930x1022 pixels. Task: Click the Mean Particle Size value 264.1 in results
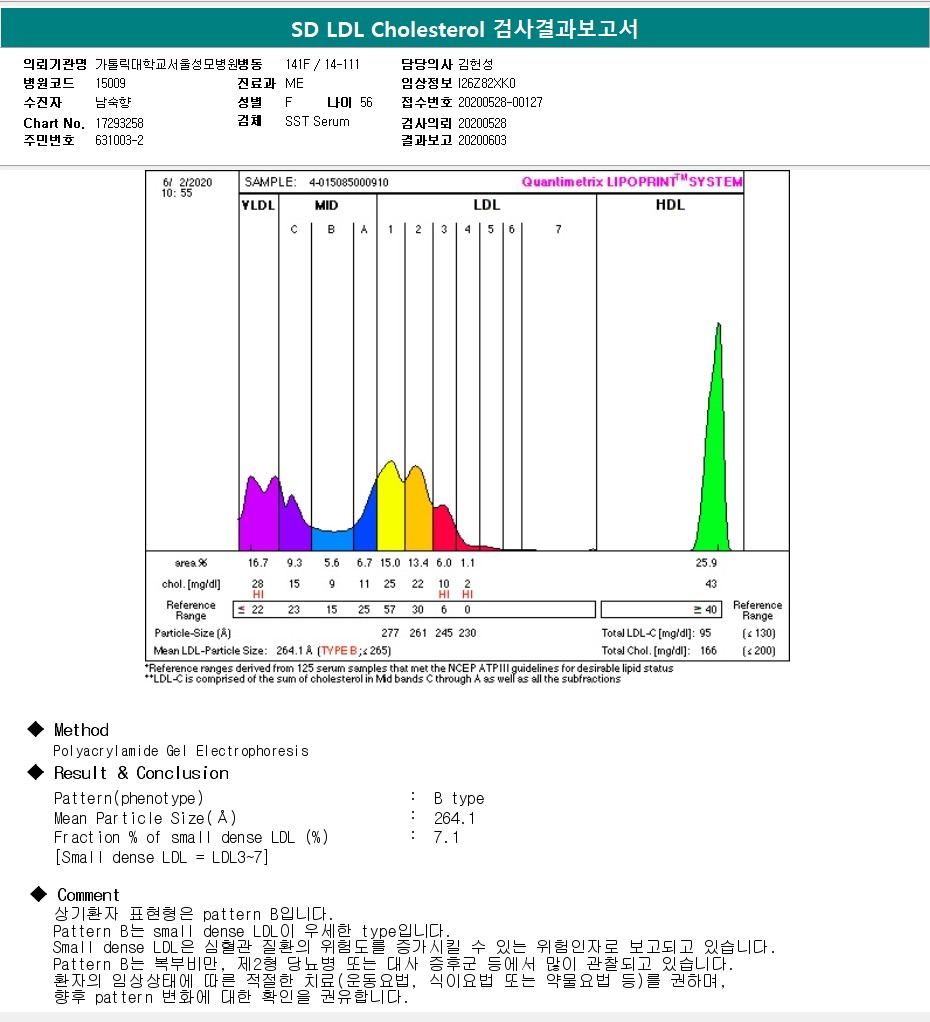454,818
